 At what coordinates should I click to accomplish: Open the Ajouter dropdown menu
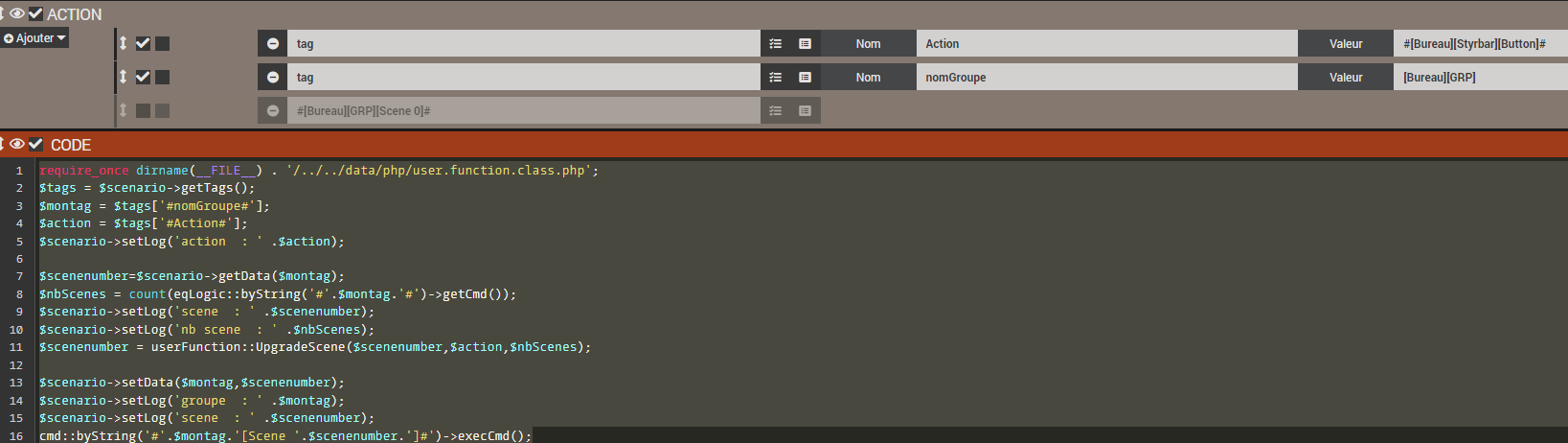pos(34,38)
